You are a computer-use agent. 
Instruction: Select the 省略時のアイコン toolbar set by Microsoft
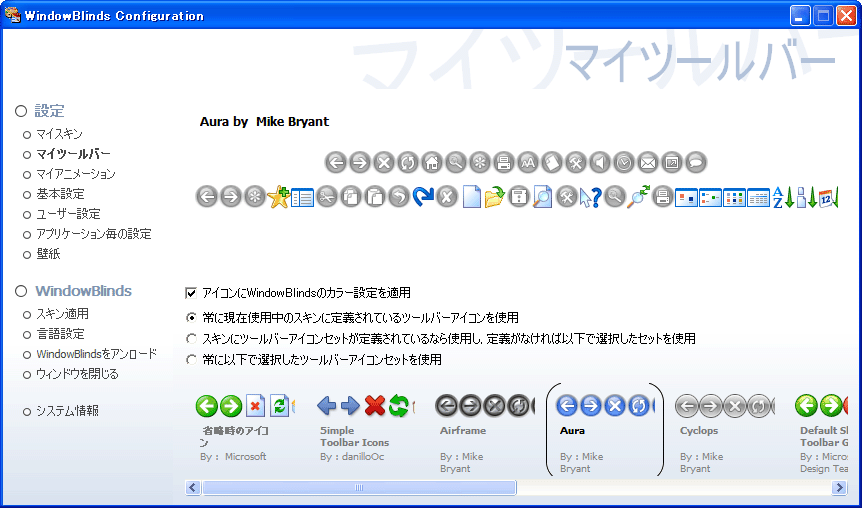tap(245, 430)
